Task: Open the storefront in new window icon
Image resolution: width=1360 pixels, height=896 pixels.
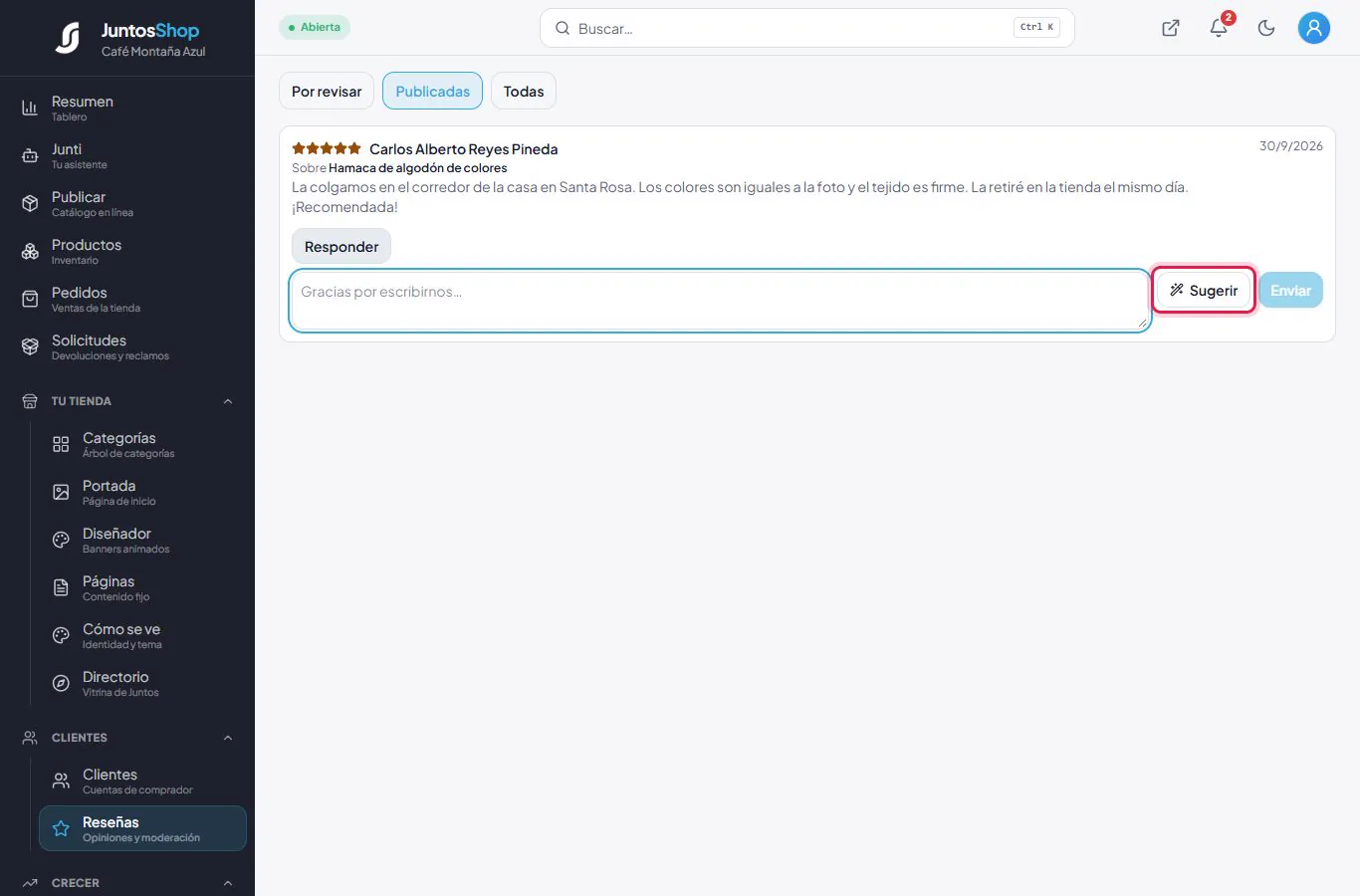Action: tap(1171, 28)
